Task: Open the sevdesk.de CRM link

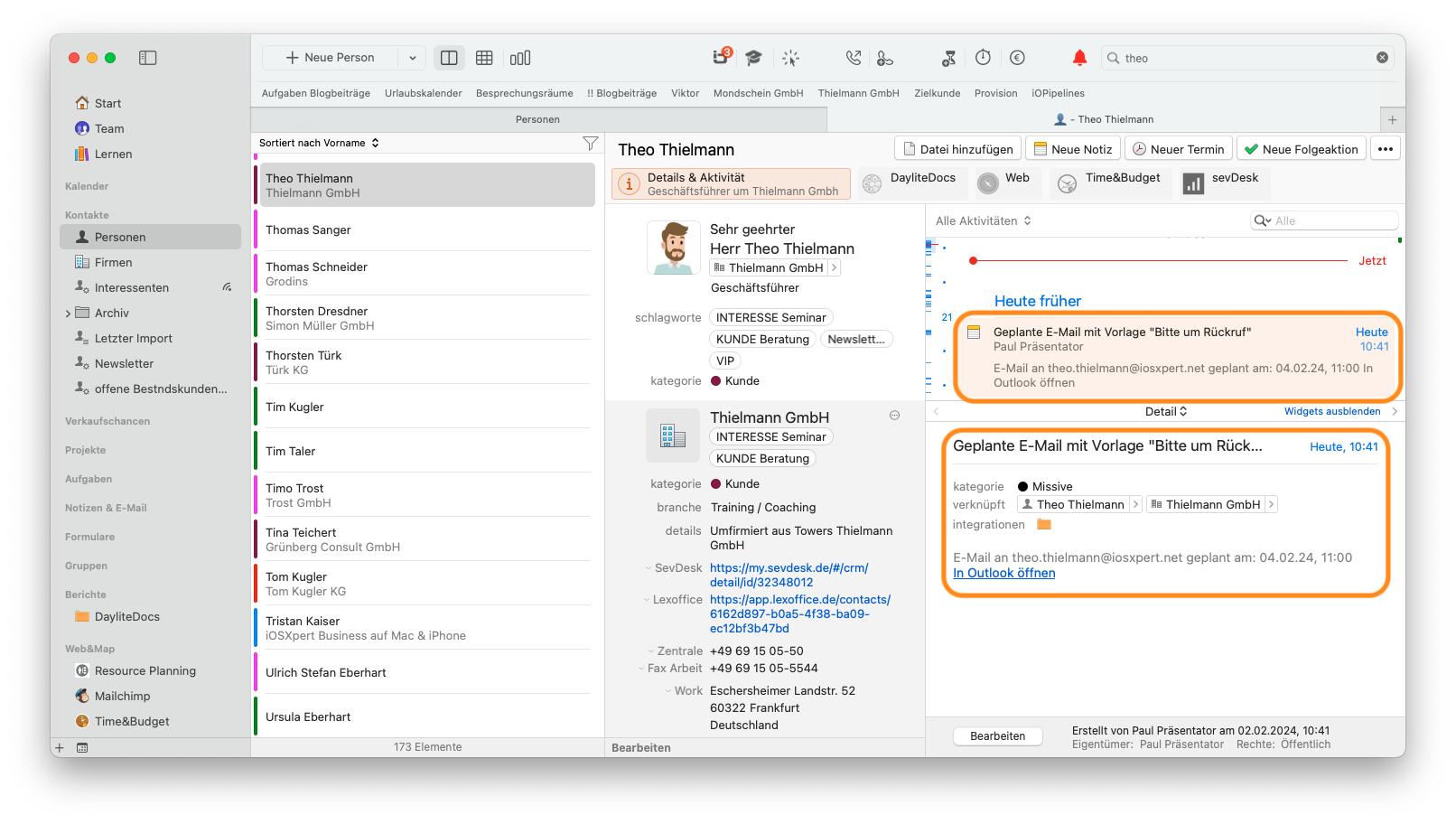Action: tap(789, 576)
